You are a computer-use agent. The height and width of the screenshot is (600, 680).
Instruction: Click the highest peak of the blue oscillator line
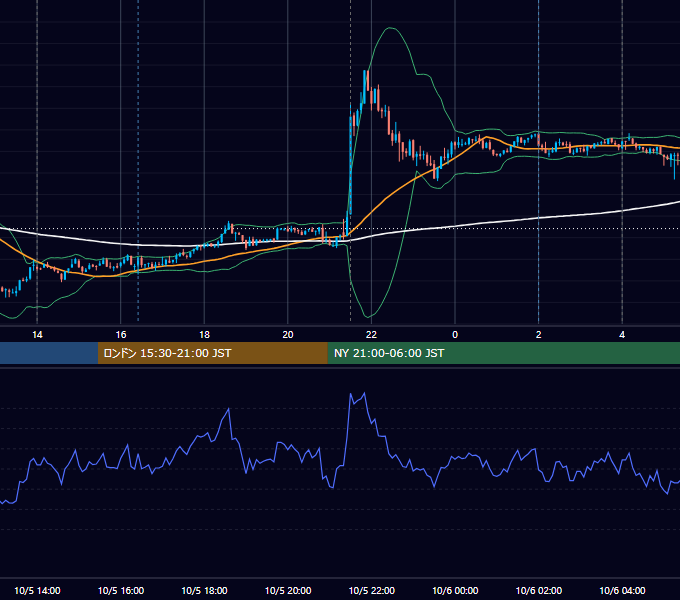[364, 393]
